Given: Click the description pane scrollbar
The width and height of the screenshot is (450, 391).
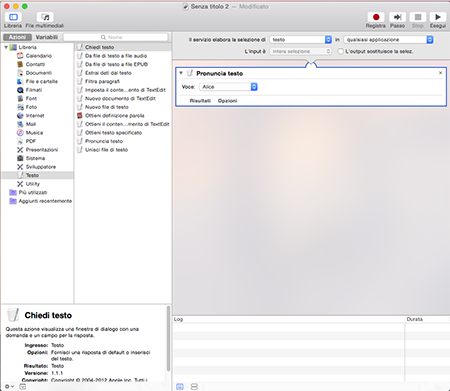Looking at the screenshot, I should coord(168,338).
